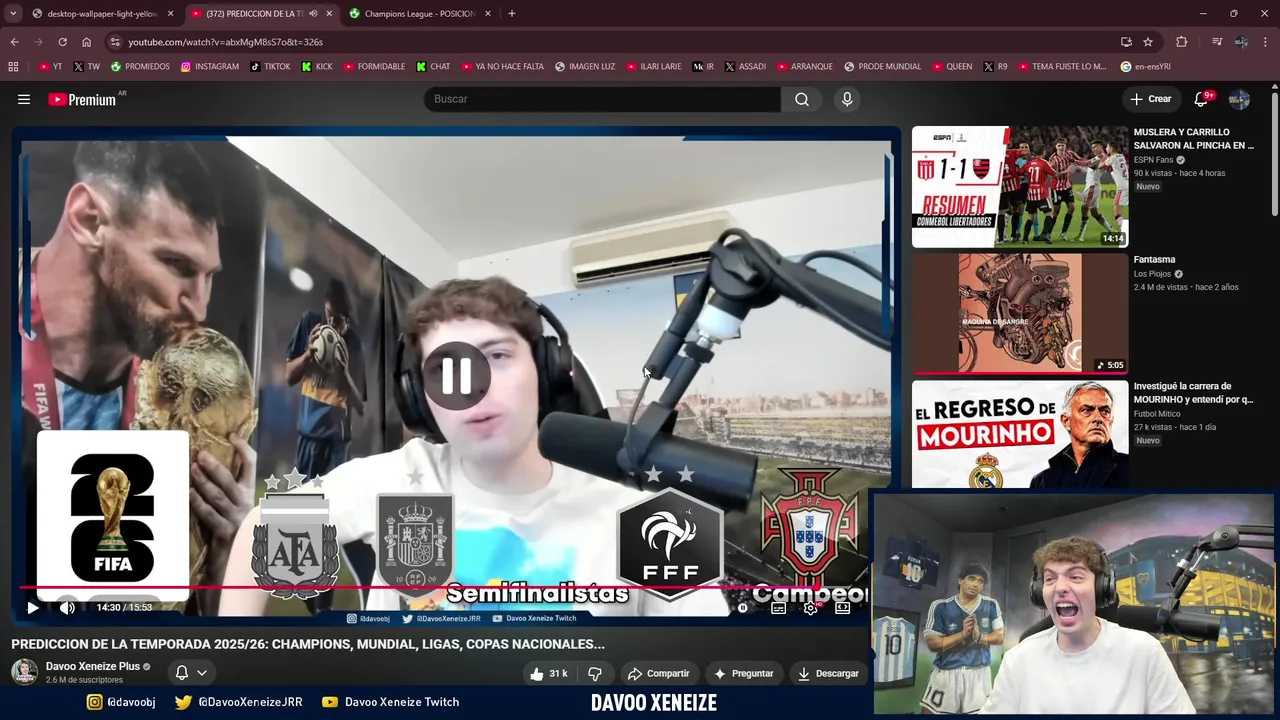Open the Crear create menu

[1150, 99]
